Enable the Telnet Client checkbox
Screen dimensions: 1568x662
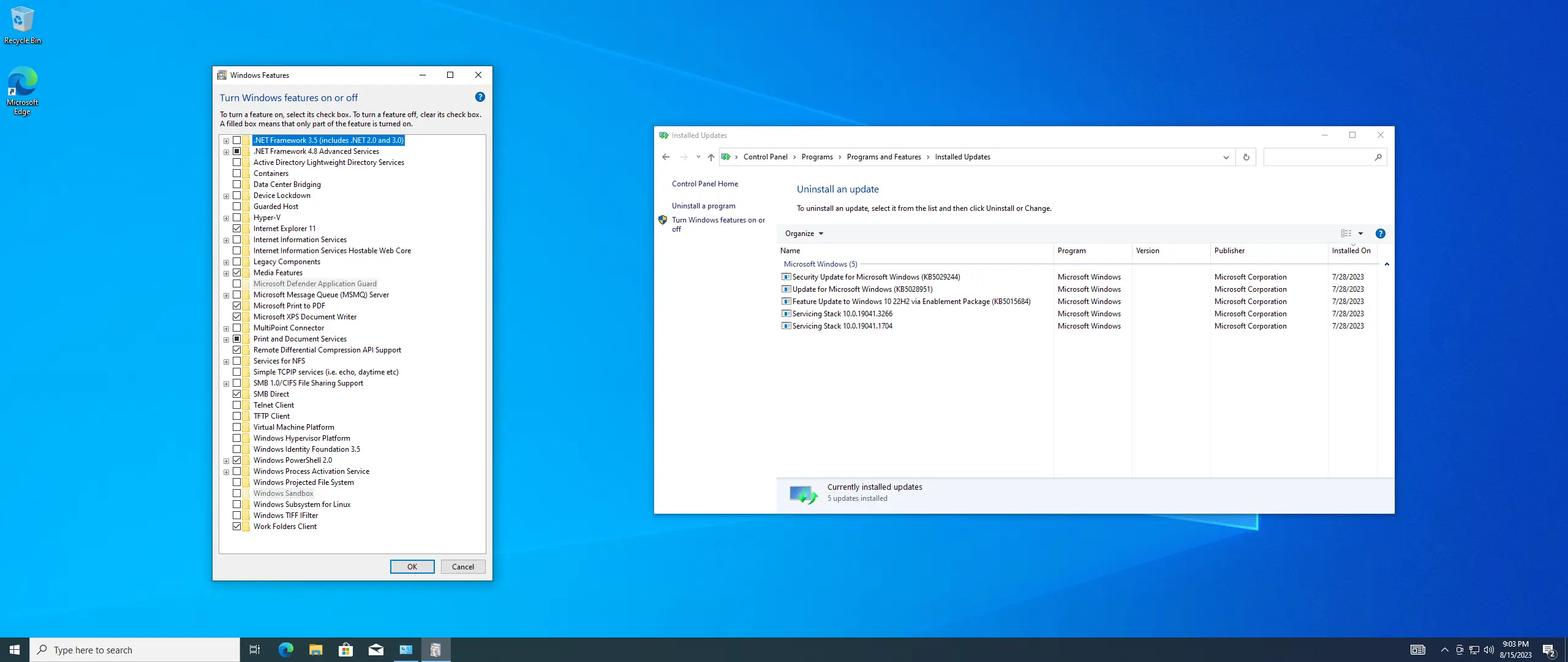[236, 405]
